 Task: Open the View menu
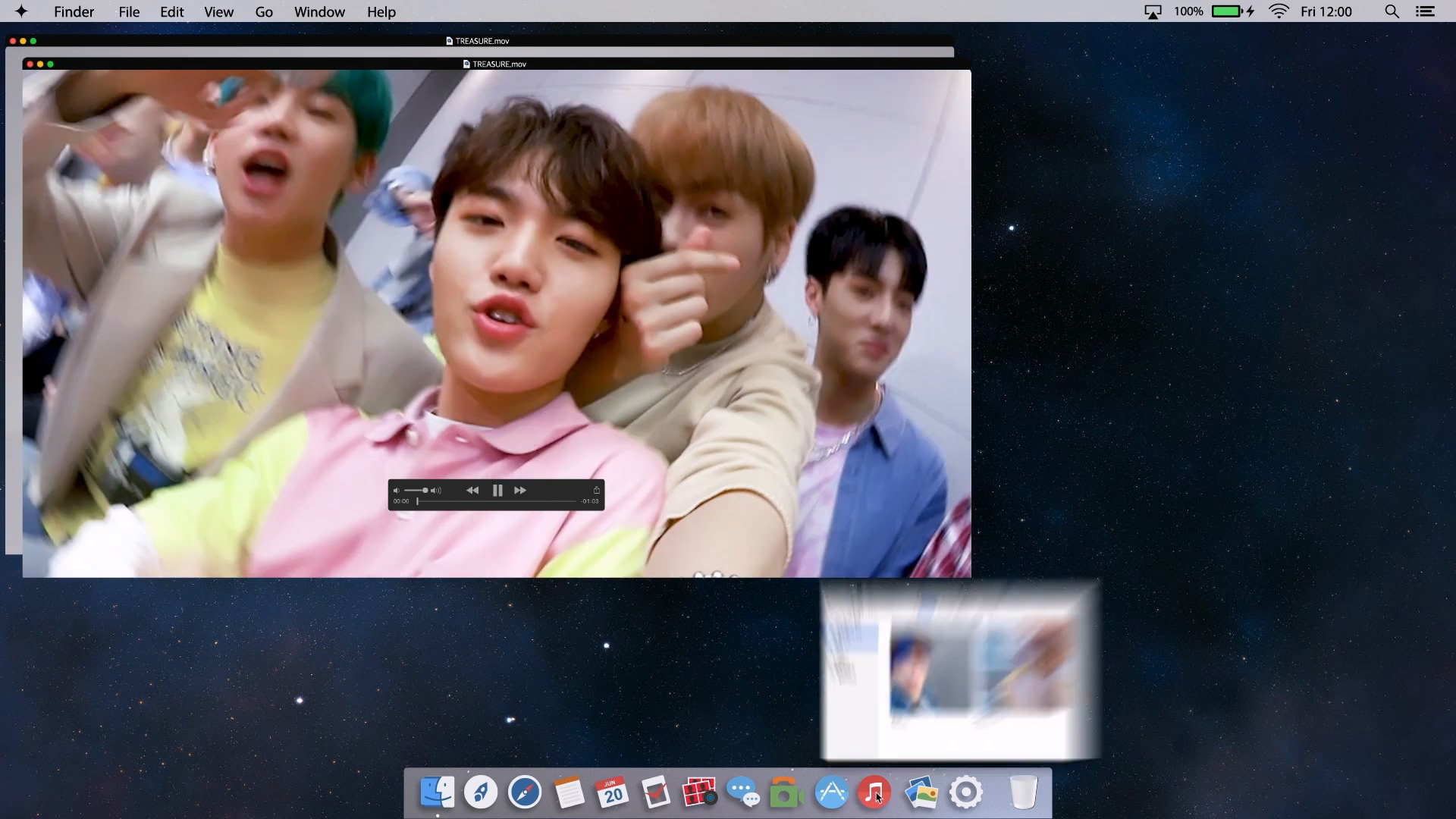click(x=218, y=11)
